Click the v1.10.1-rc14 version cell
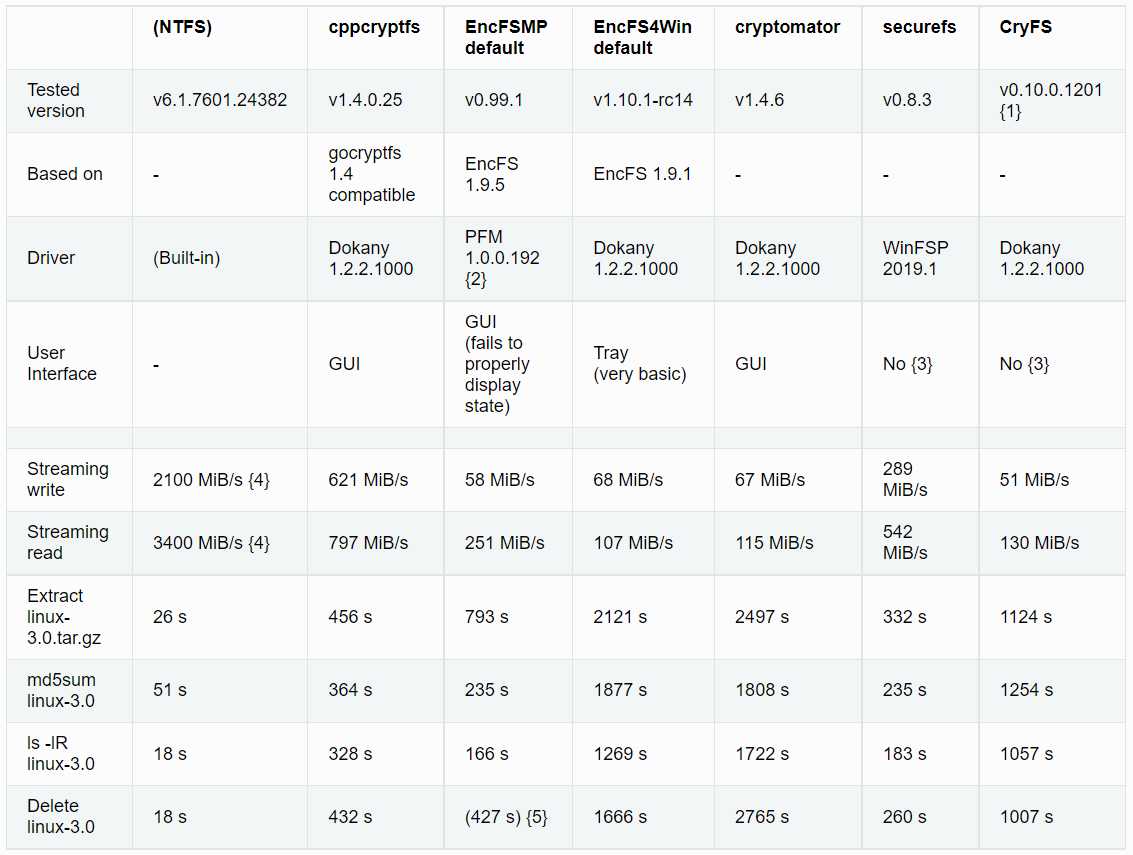1133x855 pixels. [x=644, y=100]
